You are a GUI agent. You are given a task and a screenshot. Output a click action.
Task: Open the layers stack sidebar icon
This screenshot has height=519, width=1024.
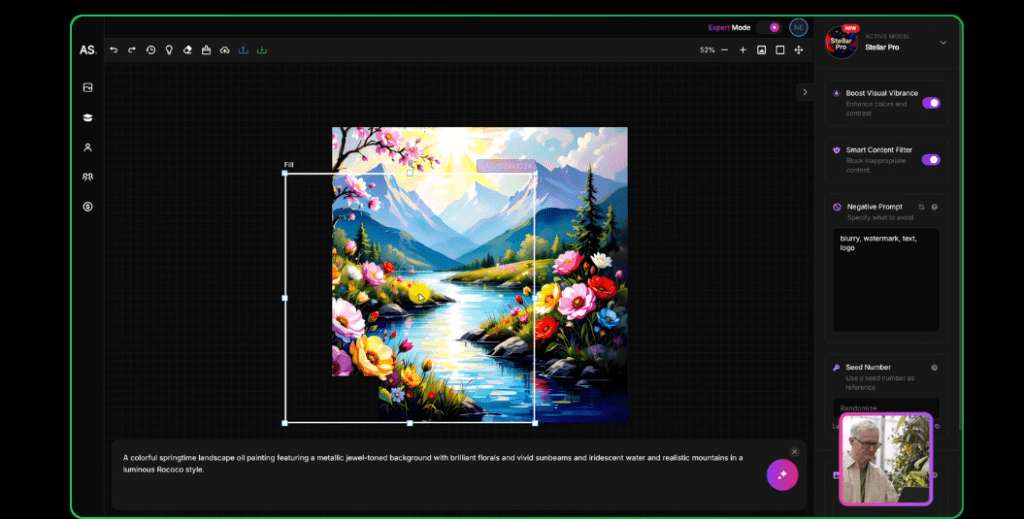point(88,118)
